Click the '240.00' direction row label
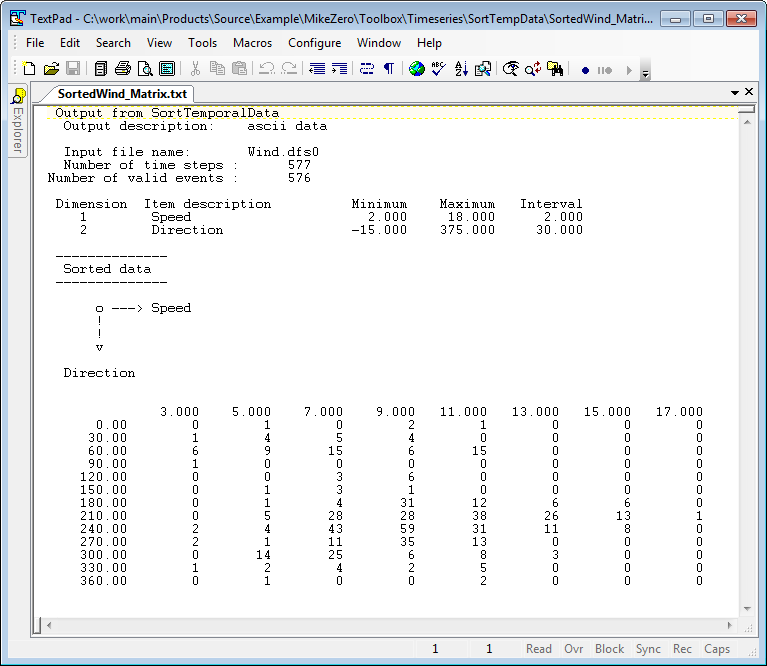Viewport: 767px width, 666px height. (x=104, y=529)
